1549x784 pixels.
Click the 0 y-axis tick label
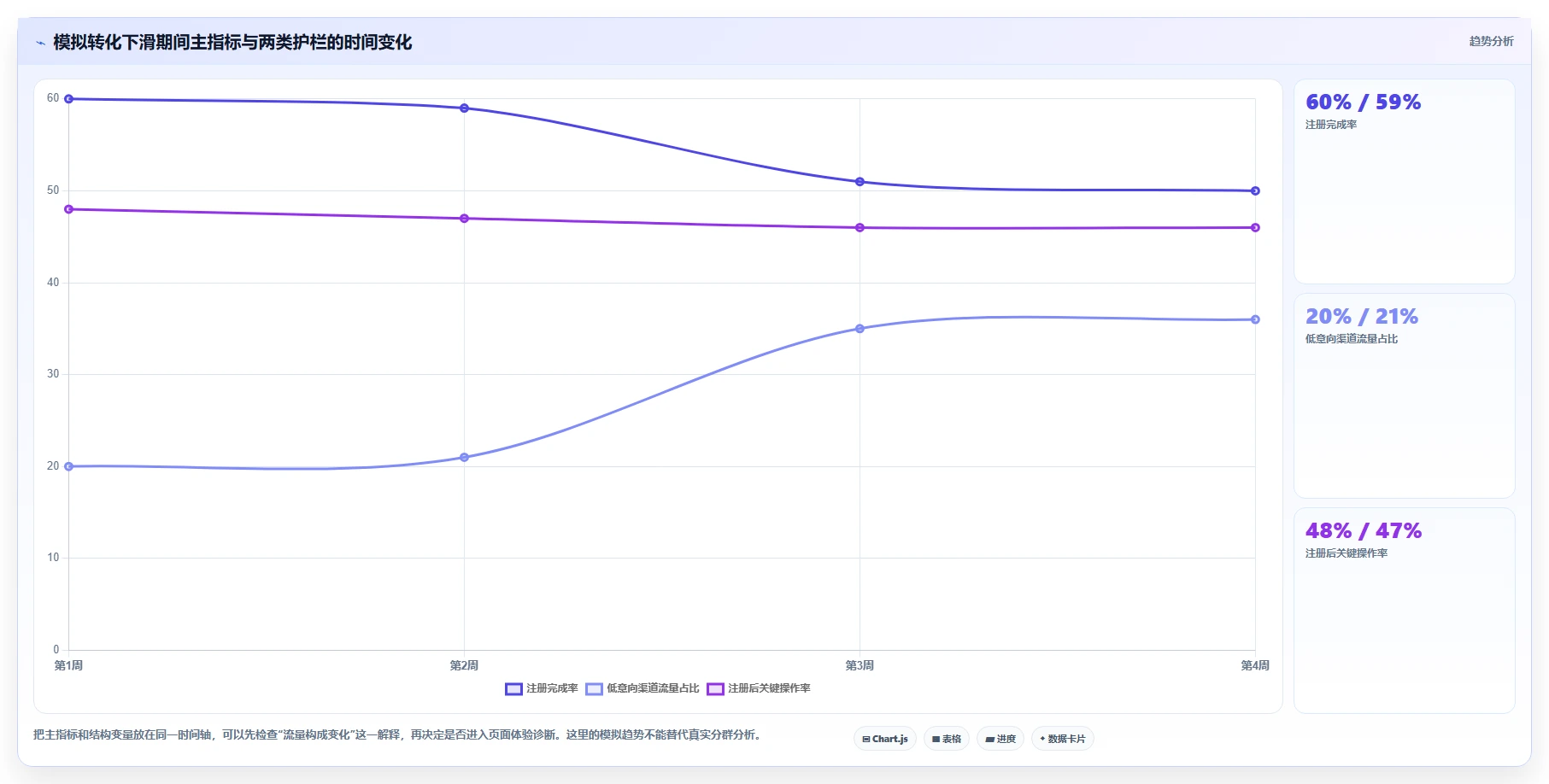point(56,650)
